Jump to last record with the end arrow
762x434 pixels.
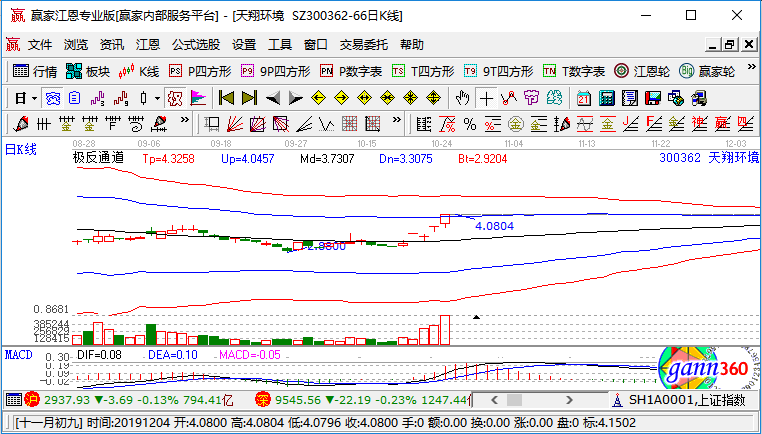[249, 99]
